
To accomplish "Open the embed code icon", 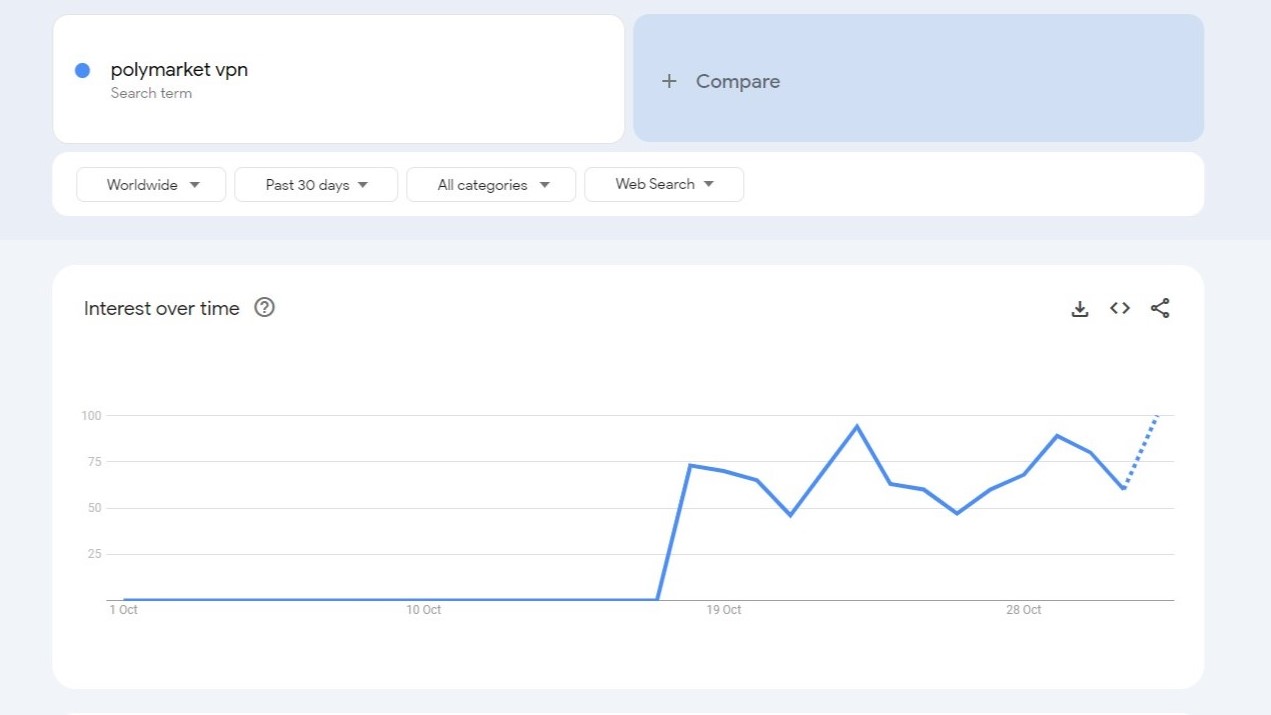I will coord(1120,308).
